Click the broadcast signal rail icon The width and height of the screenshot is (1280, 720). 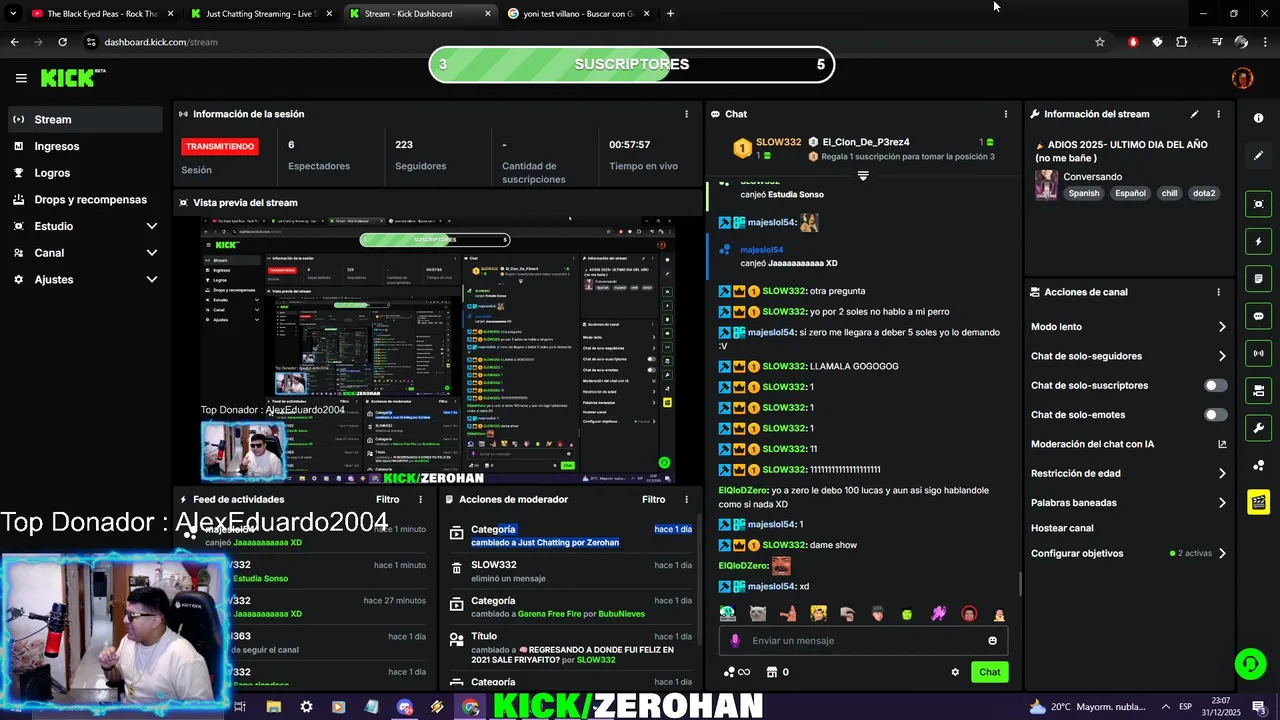1258,353
